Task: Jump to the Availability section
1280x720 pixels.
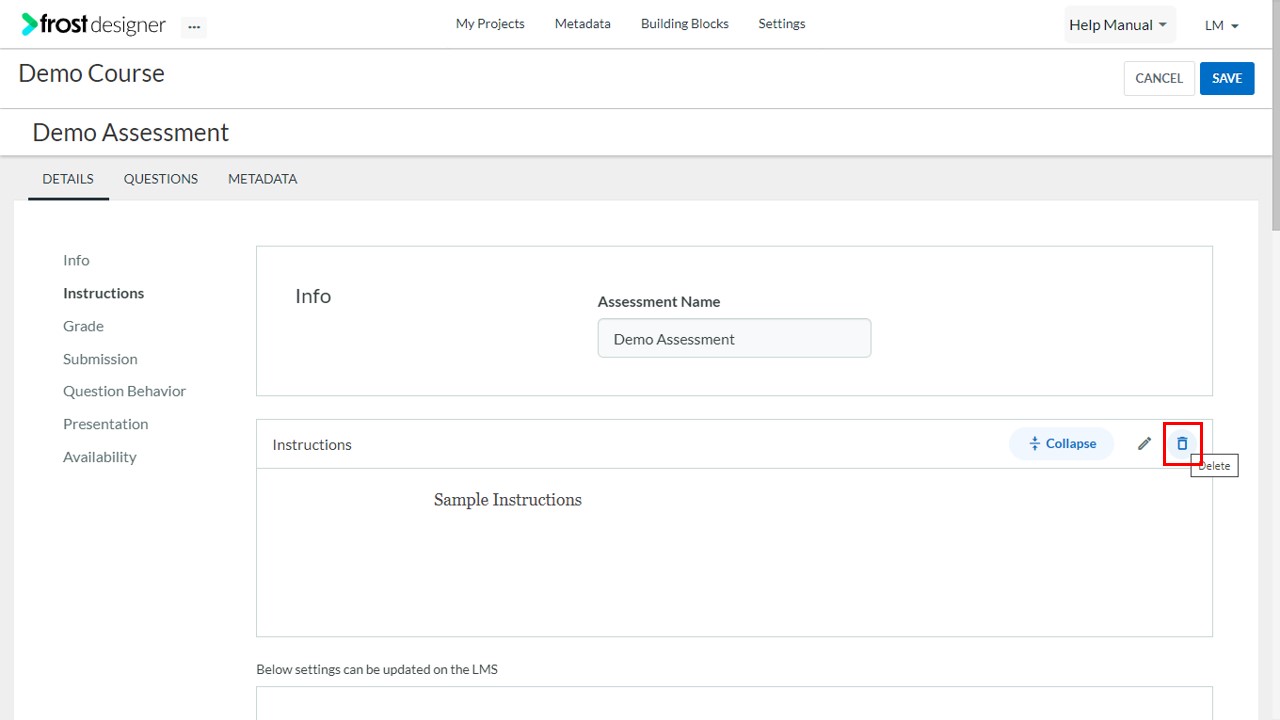Action: [100, 457]
